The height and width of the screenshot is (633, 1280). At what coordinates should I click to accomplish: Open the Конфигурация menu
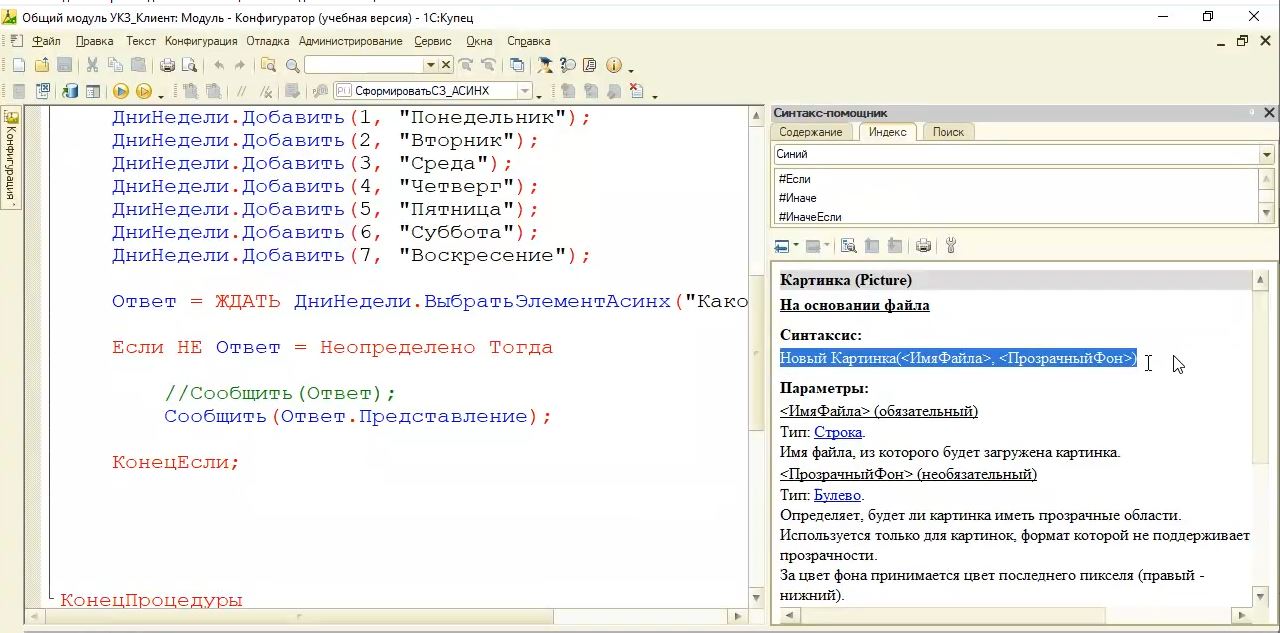201,41
